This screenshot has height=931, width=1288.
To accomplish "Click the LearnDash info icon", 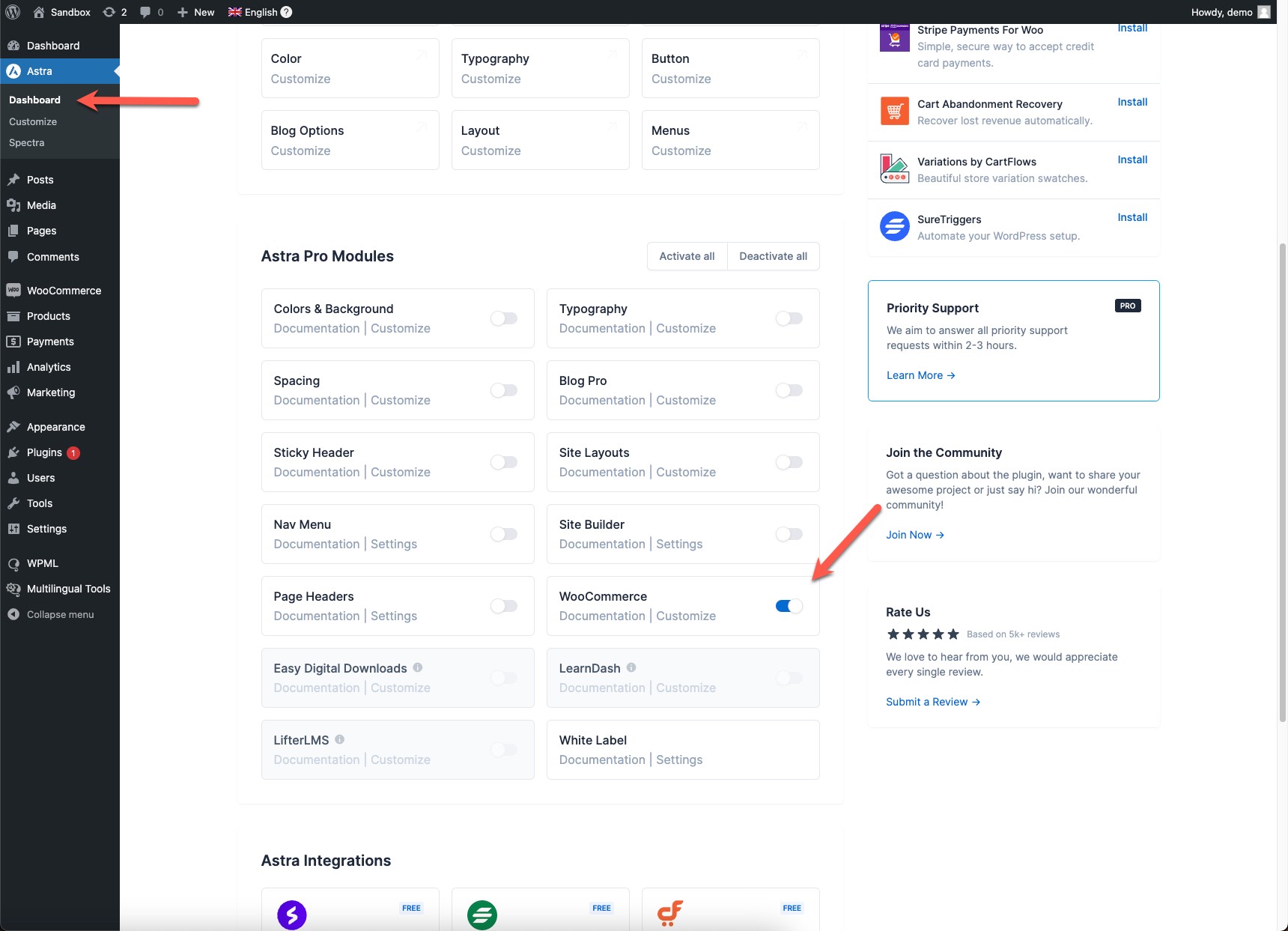I will (631, 667).
